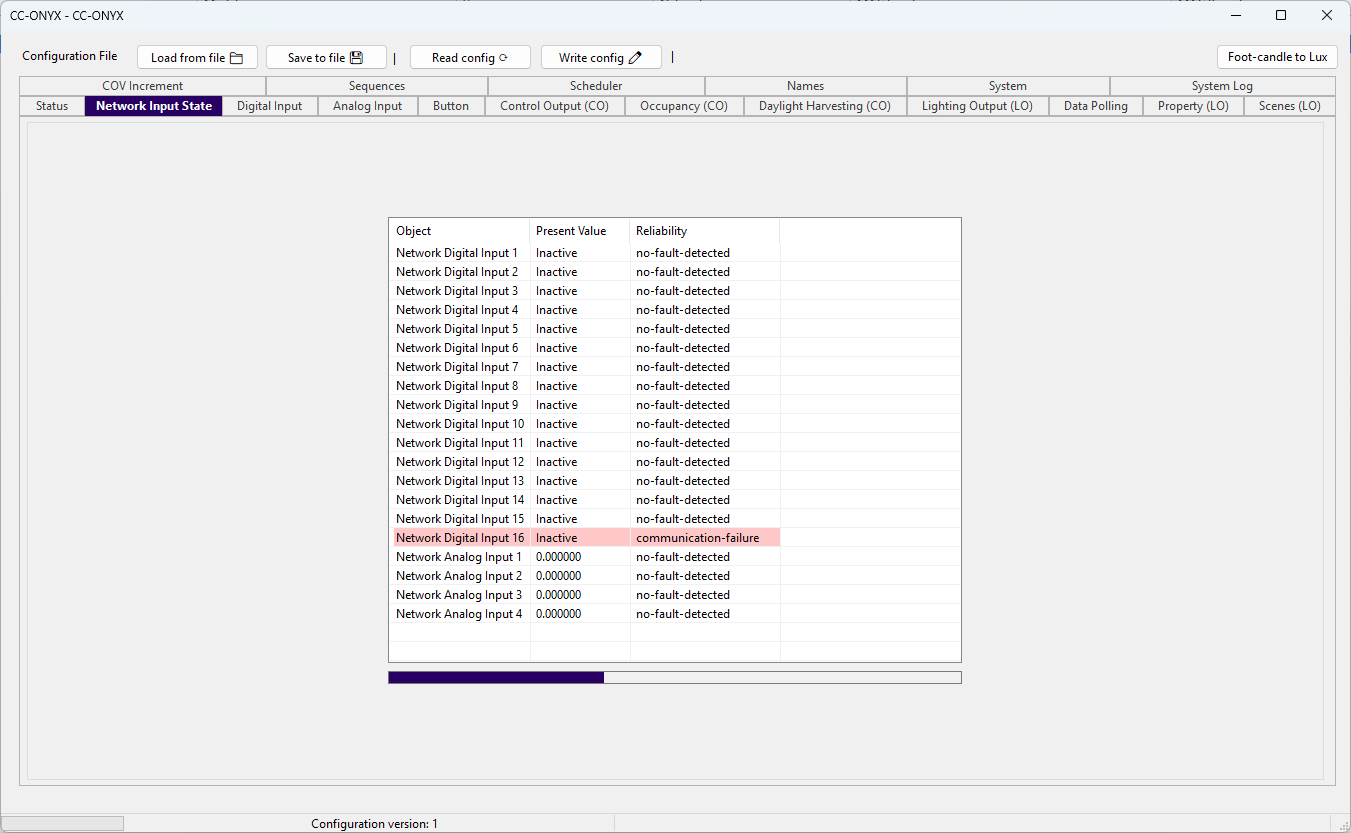
Task: Click the pencil icon on Write config
Action: click(635, 58)
